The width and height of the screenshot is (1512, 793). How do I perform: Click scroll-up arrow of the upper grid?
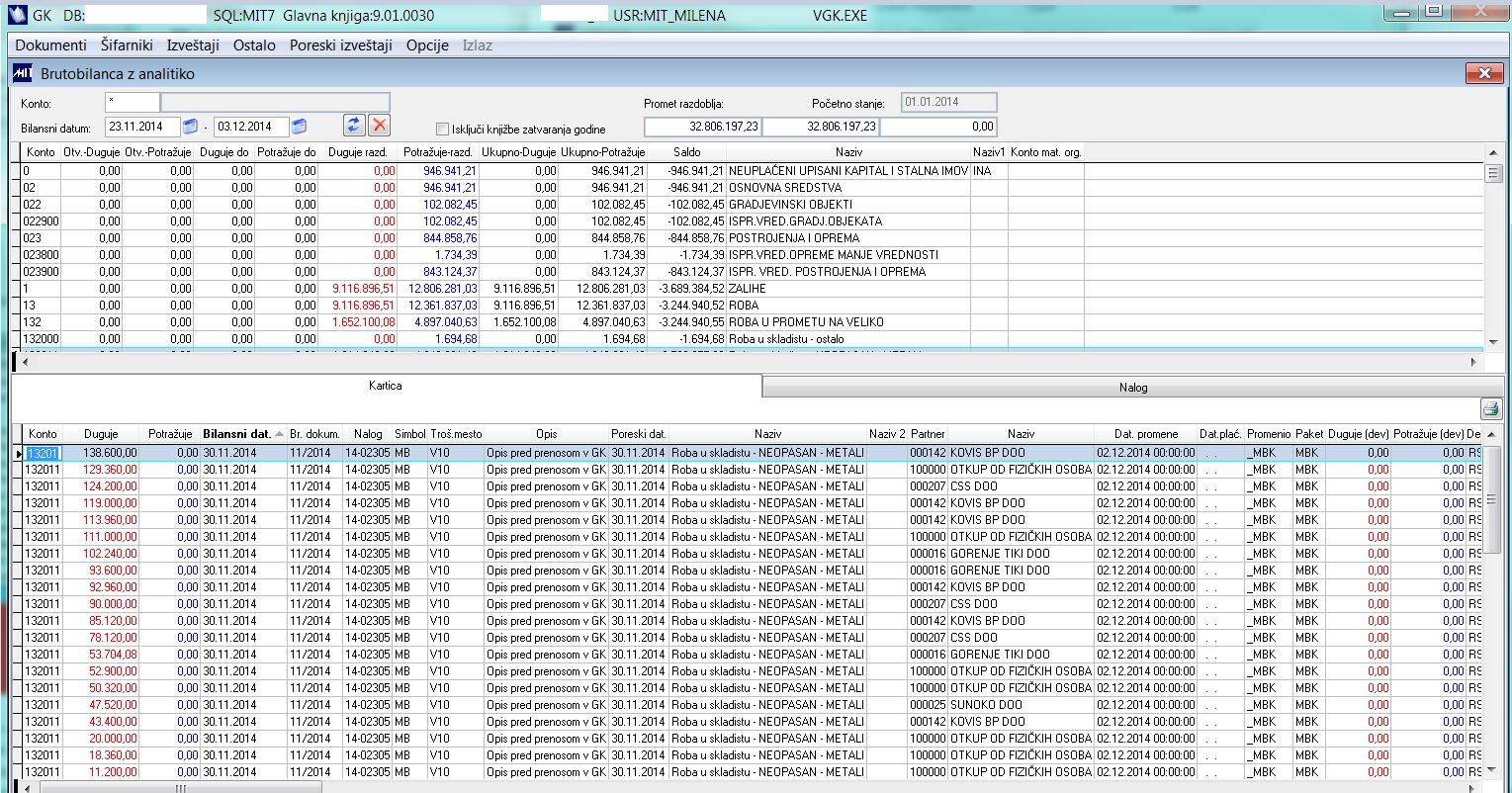click(x=1494, y=152)
